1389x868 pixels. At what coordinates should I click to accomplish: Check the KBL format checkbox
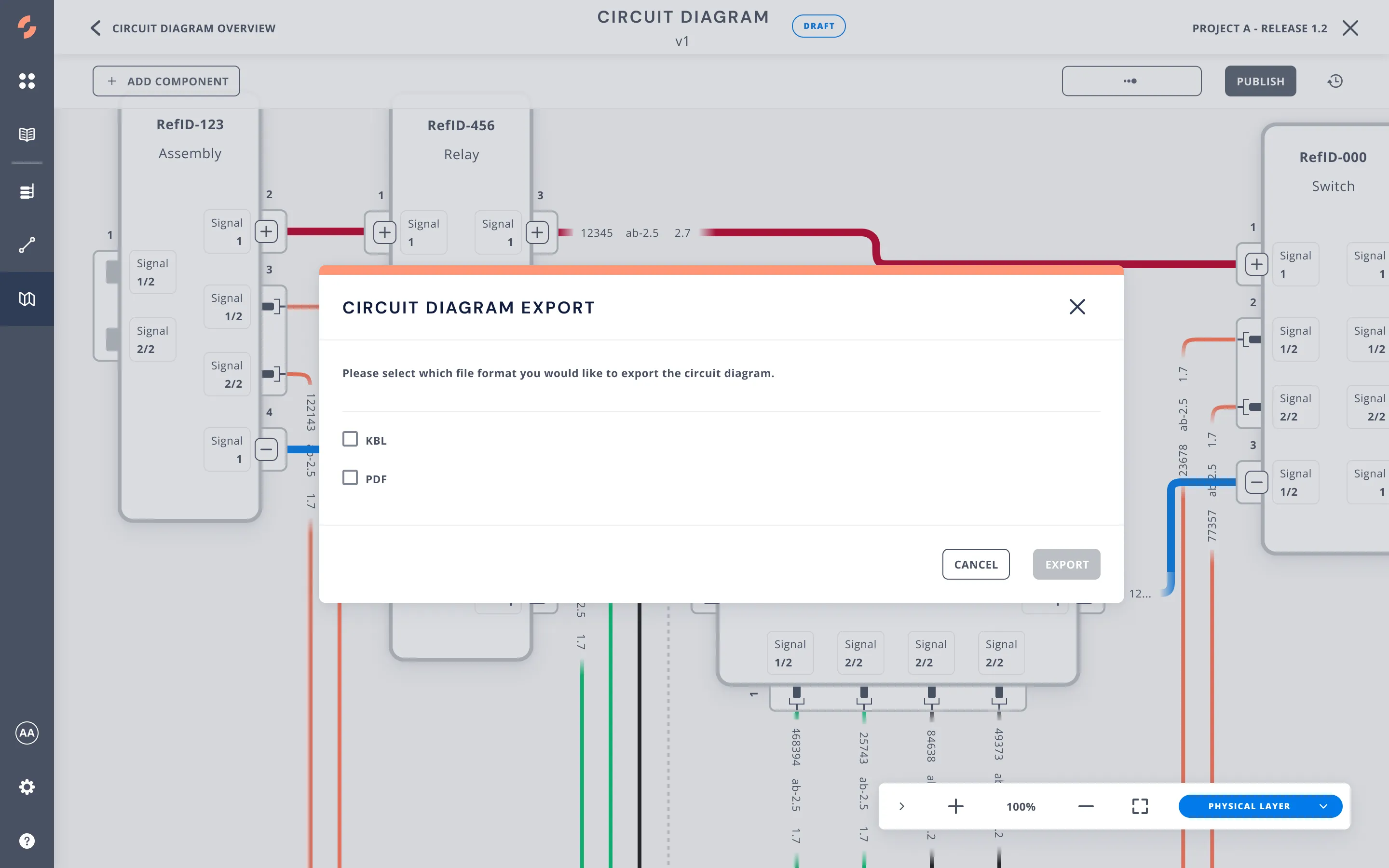(x=350, y=439)
